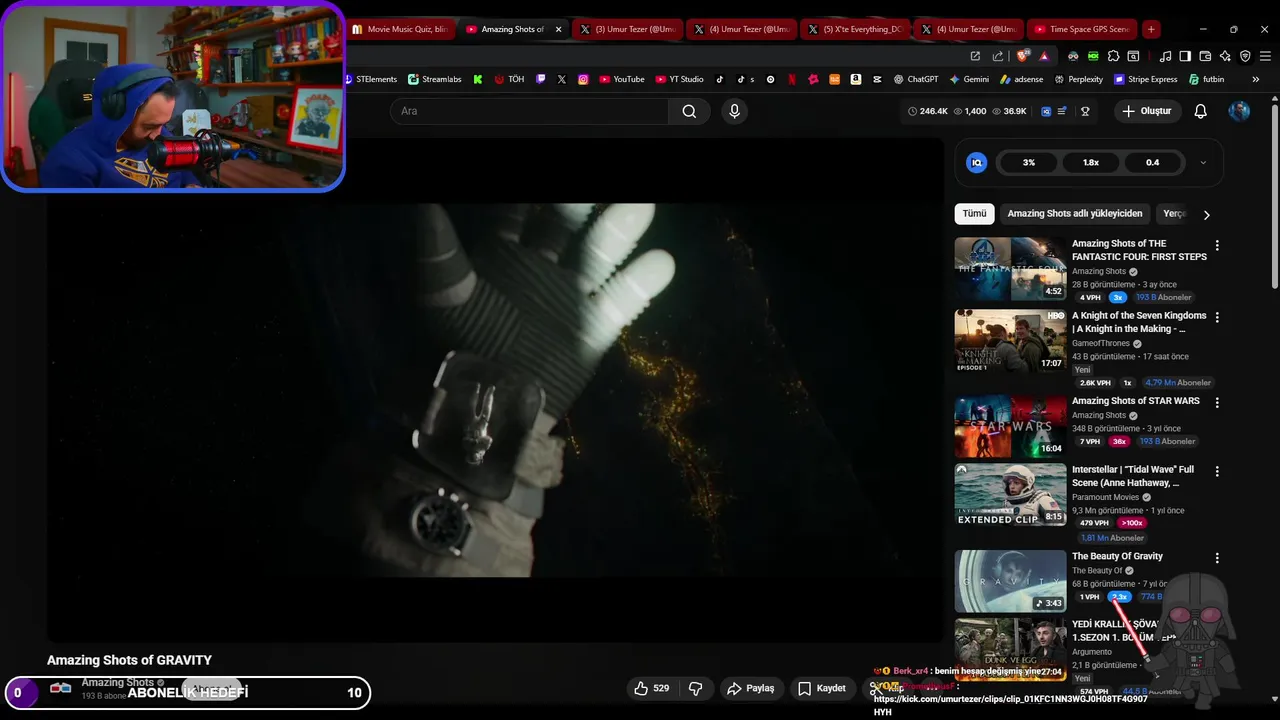Open Knight of the Seven Kingdoms thumbnail
1280x720 pixels.
[1010, 341]
